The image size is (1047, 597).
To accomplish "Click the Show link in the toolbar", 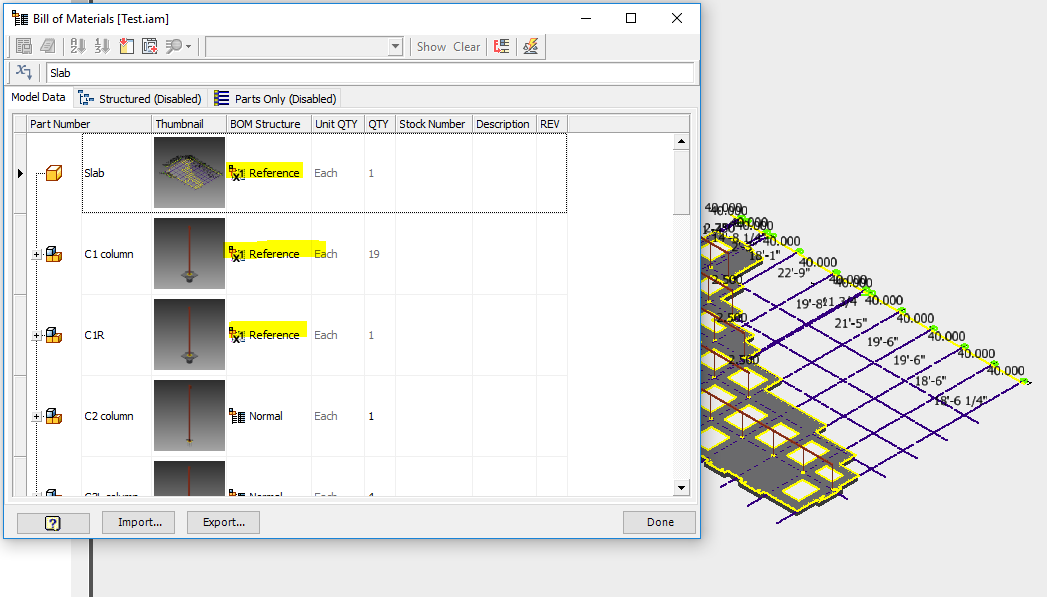I will 430,46.
